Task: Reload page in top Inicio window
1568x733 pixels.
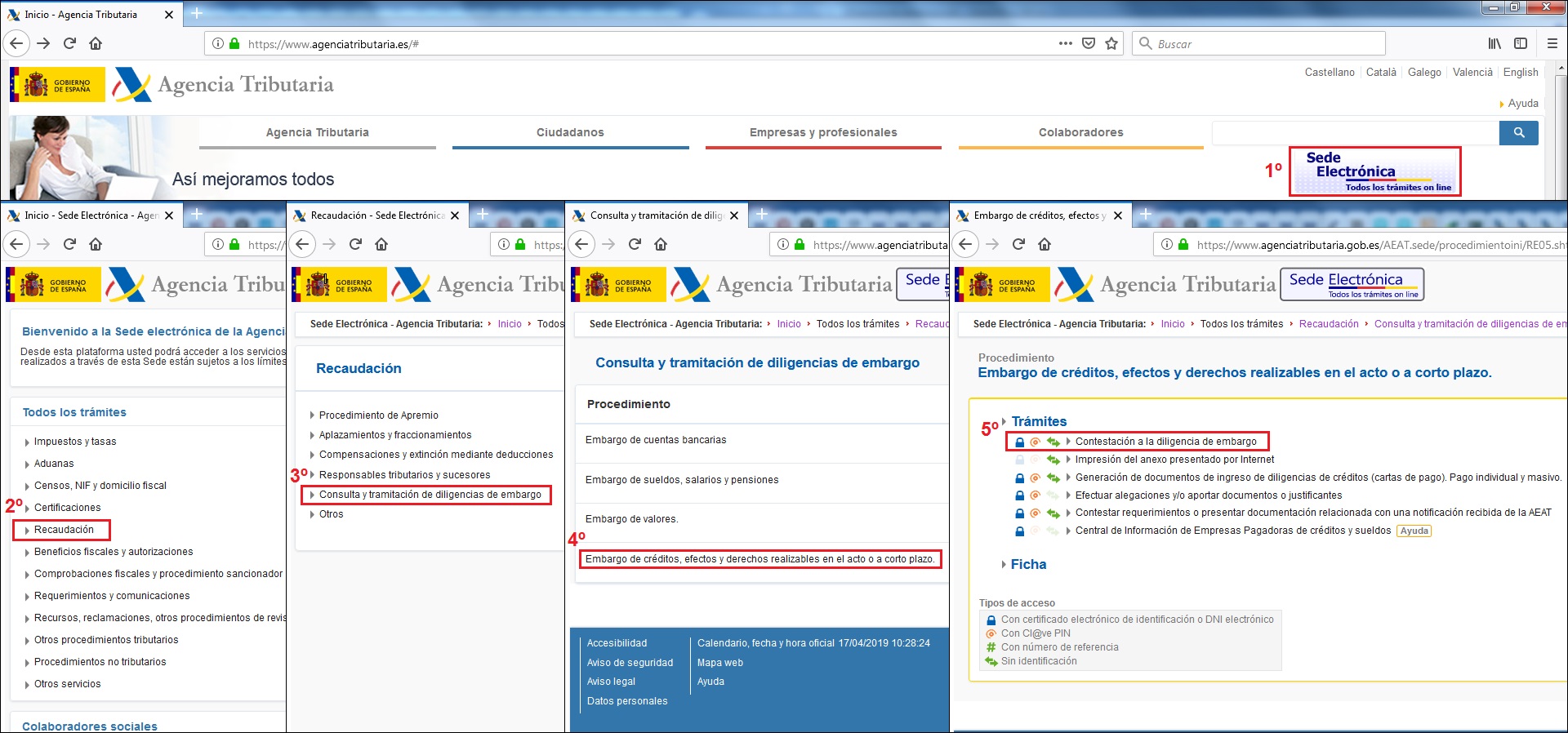Action: click(x=70, y=43)
